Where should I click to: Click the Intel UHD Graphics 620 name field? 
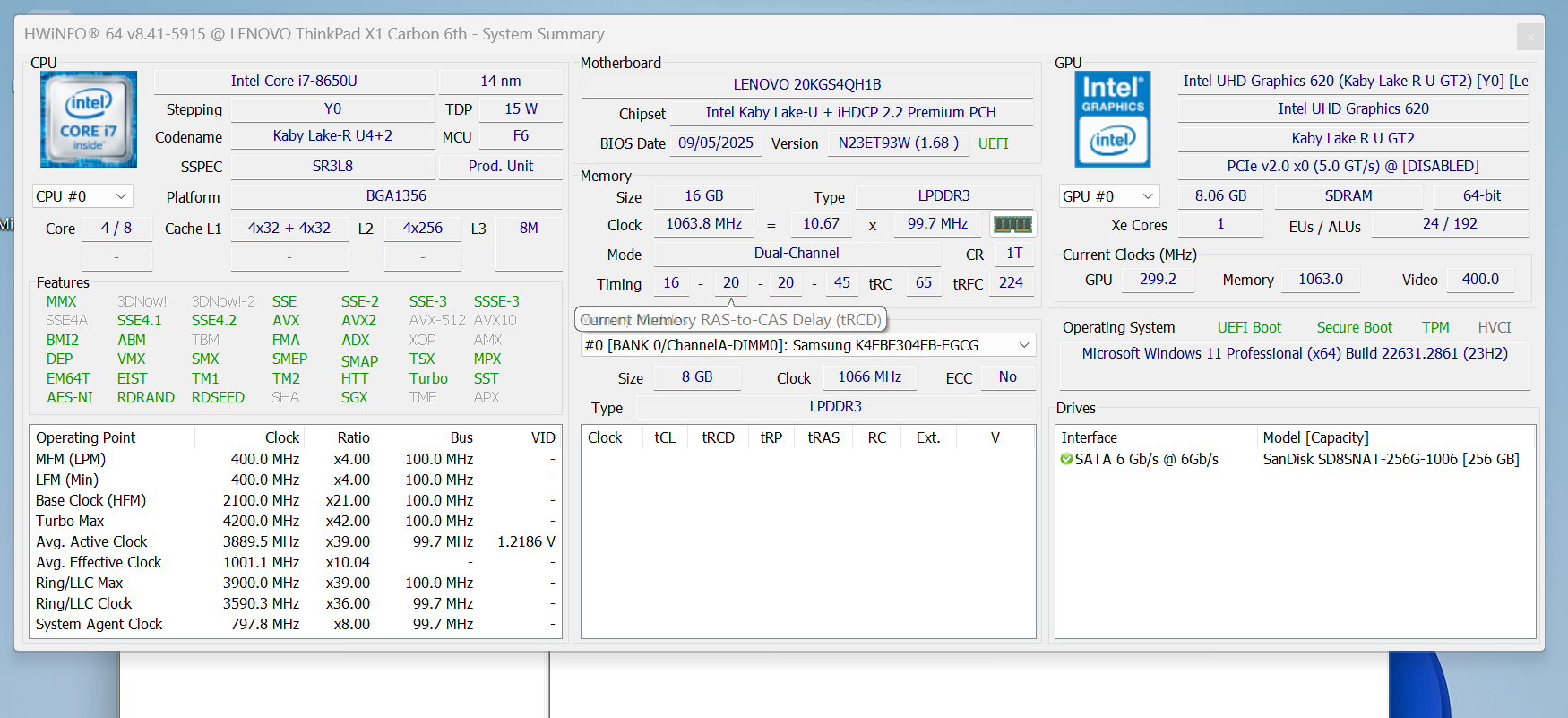click(x=1354, y=108)
